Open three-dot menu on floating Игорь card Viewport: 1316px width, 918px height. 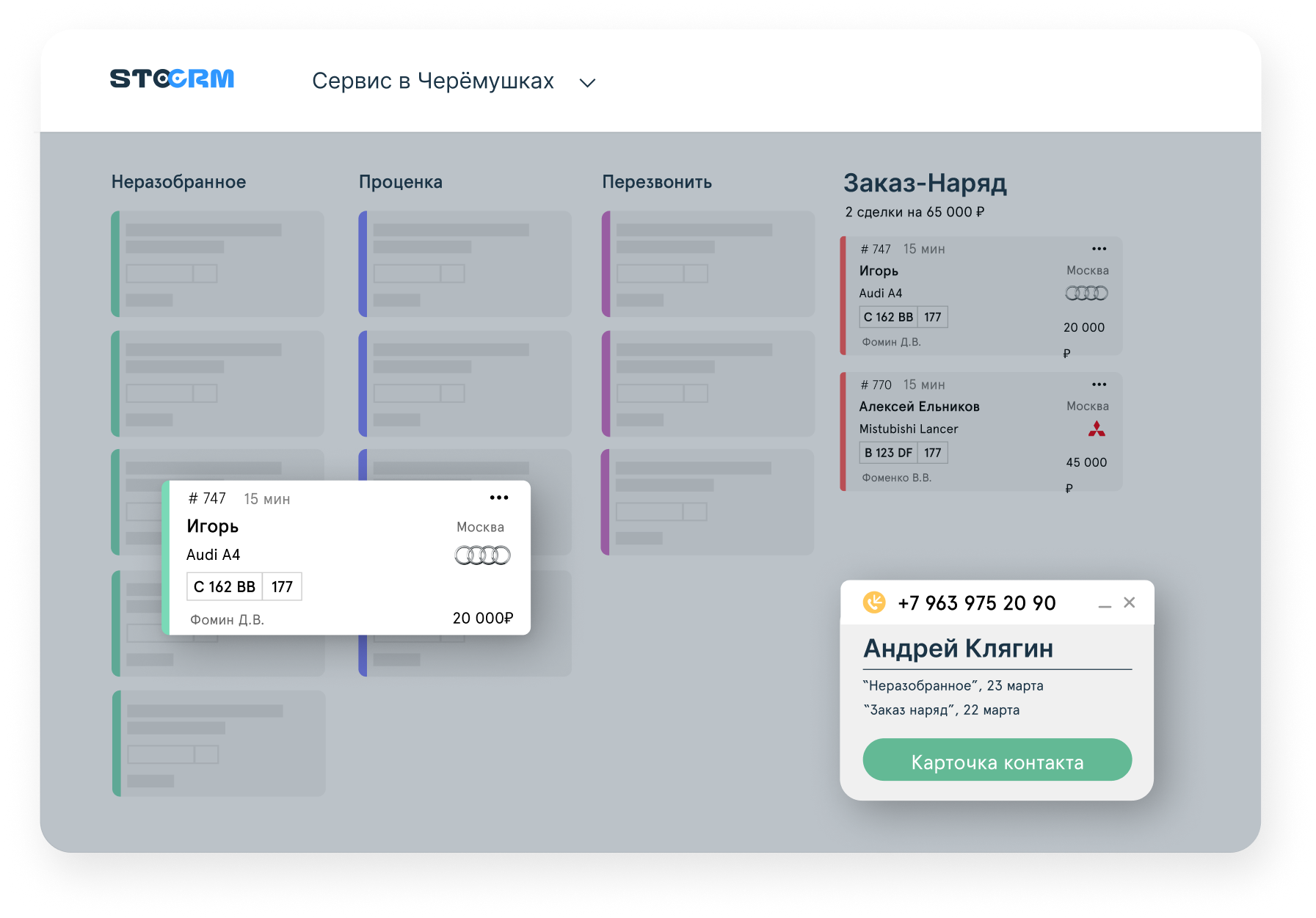[499, 498]
